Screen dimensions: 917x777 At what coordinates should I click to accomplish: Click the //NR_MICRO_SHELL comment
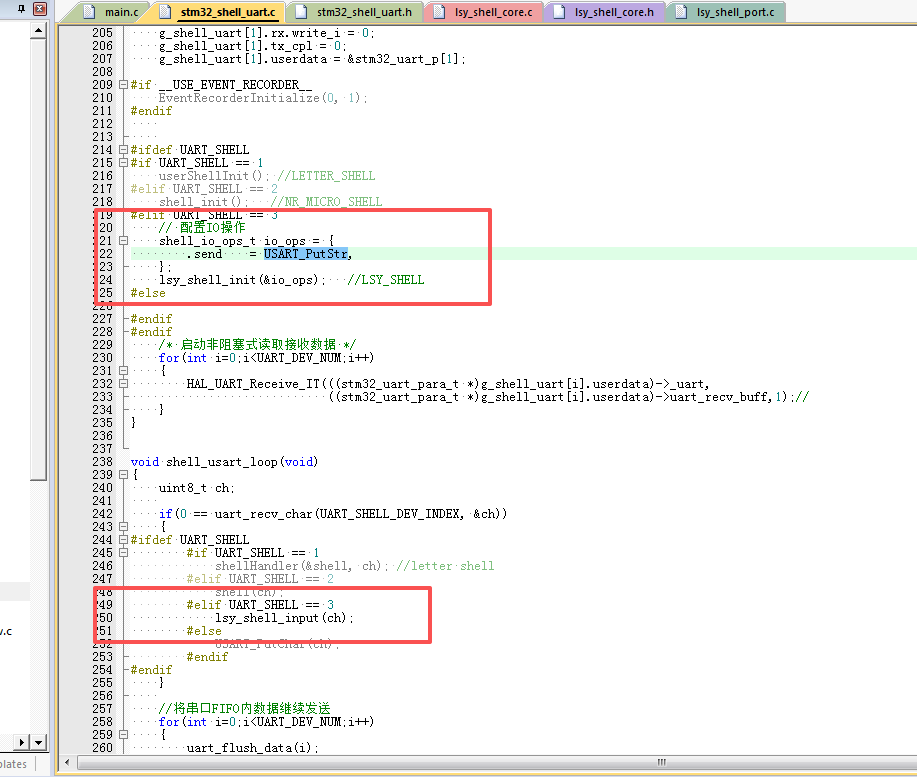point(326,202)
